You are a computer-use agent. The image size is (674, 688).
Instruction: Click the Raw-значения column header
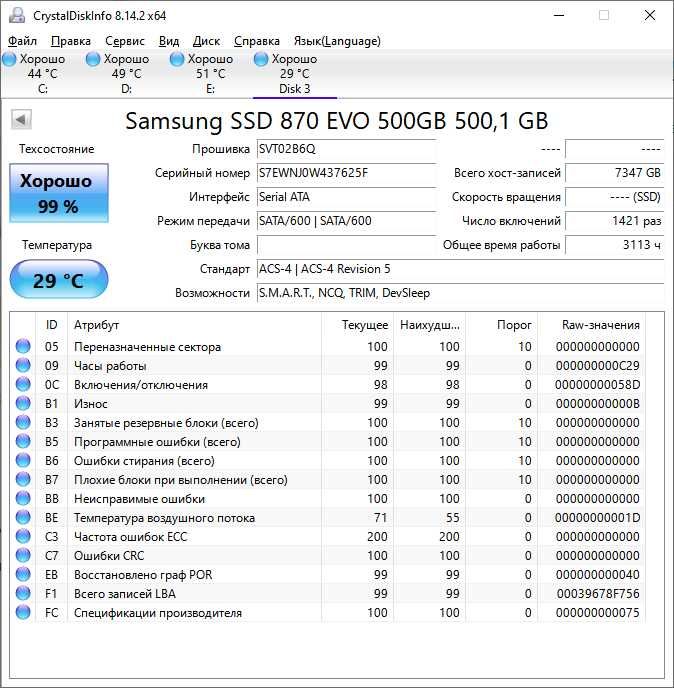592,325
